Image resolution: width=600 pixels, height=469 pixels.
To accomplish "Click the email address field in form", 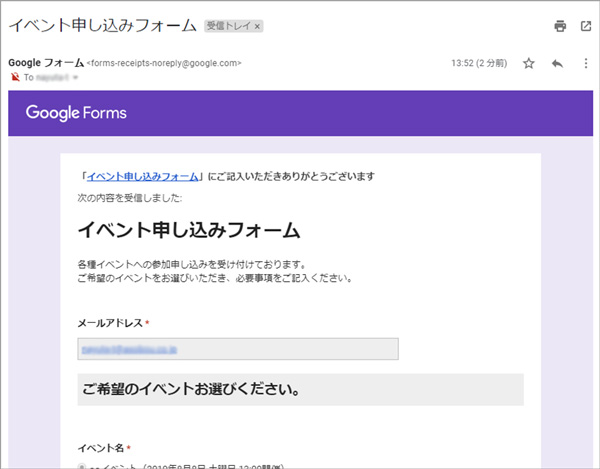I will coord(238,349).
